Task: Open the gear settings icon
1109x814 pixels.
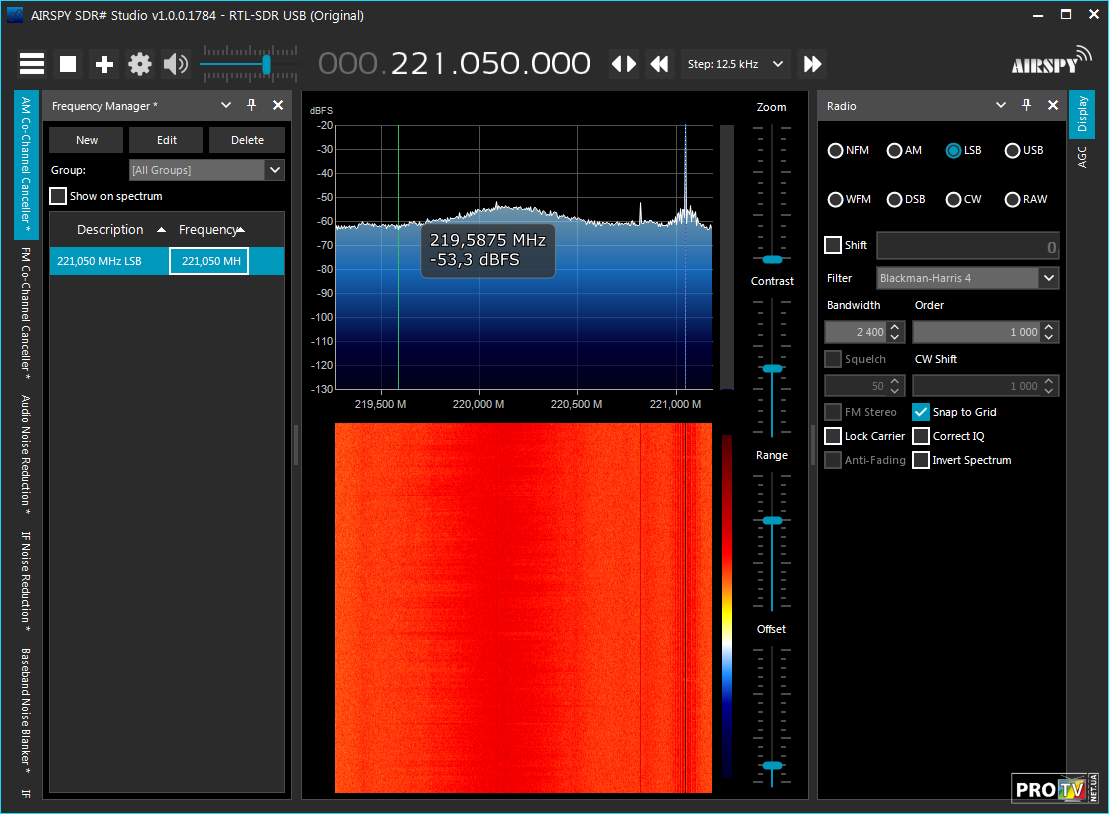Action: [x=140, y=64]
